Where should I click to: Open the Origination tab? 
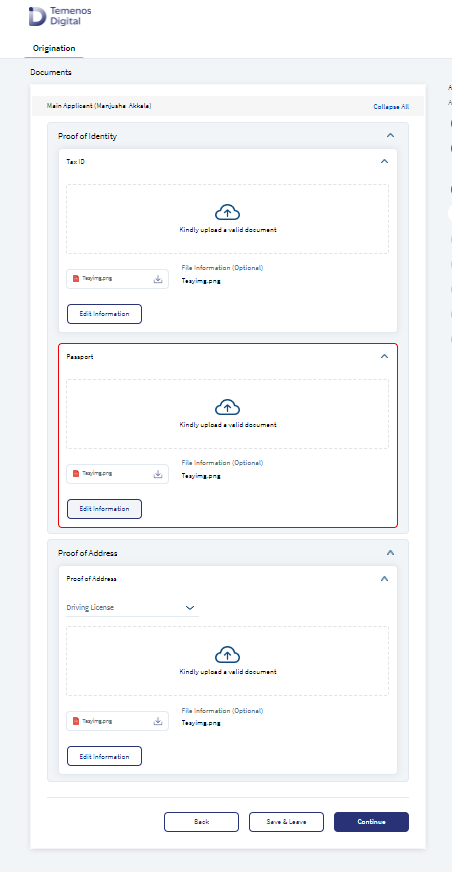(54, 48)
